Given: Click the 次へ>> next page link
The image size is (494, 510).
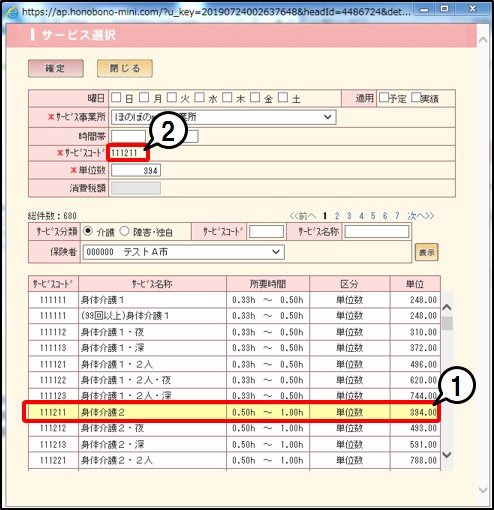Looking at the screenshot, I should [420, 216].
